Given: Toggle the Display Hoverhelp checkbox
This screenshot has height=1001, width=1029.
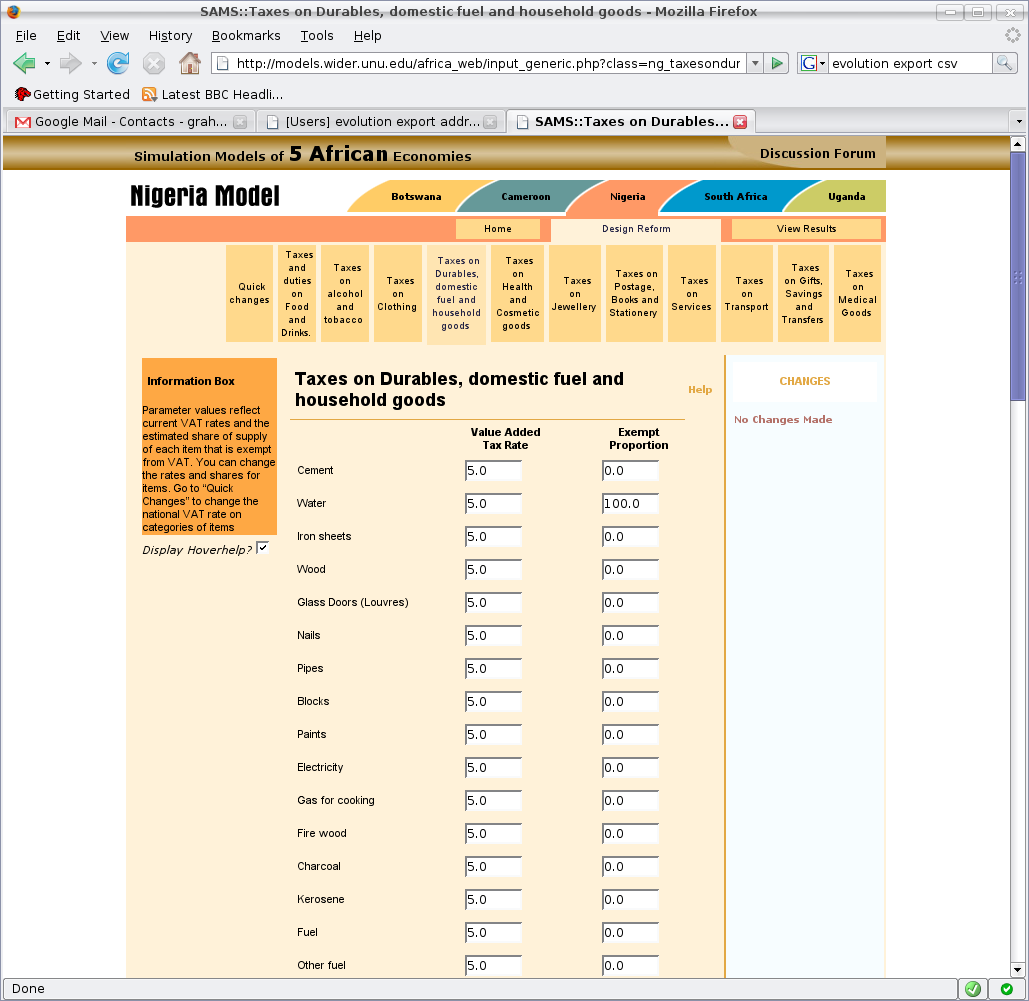Looking at the screenshot, I should click(x=262, y=548).
